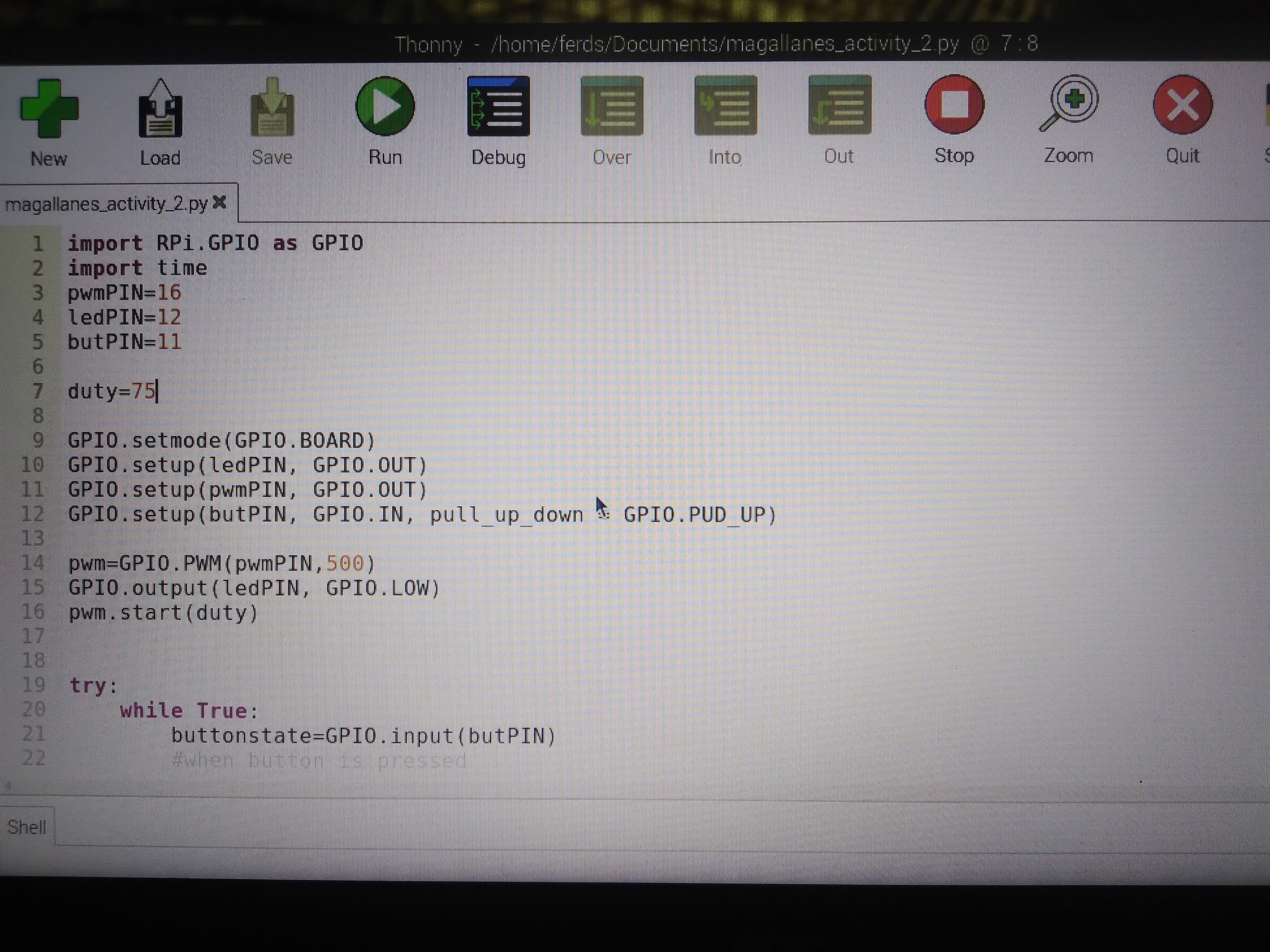Click 'GPIO.setup(pwmPIN, GPIO.OUT)' line
This screenshot has width=1270, height=952.
coord(248,490)
